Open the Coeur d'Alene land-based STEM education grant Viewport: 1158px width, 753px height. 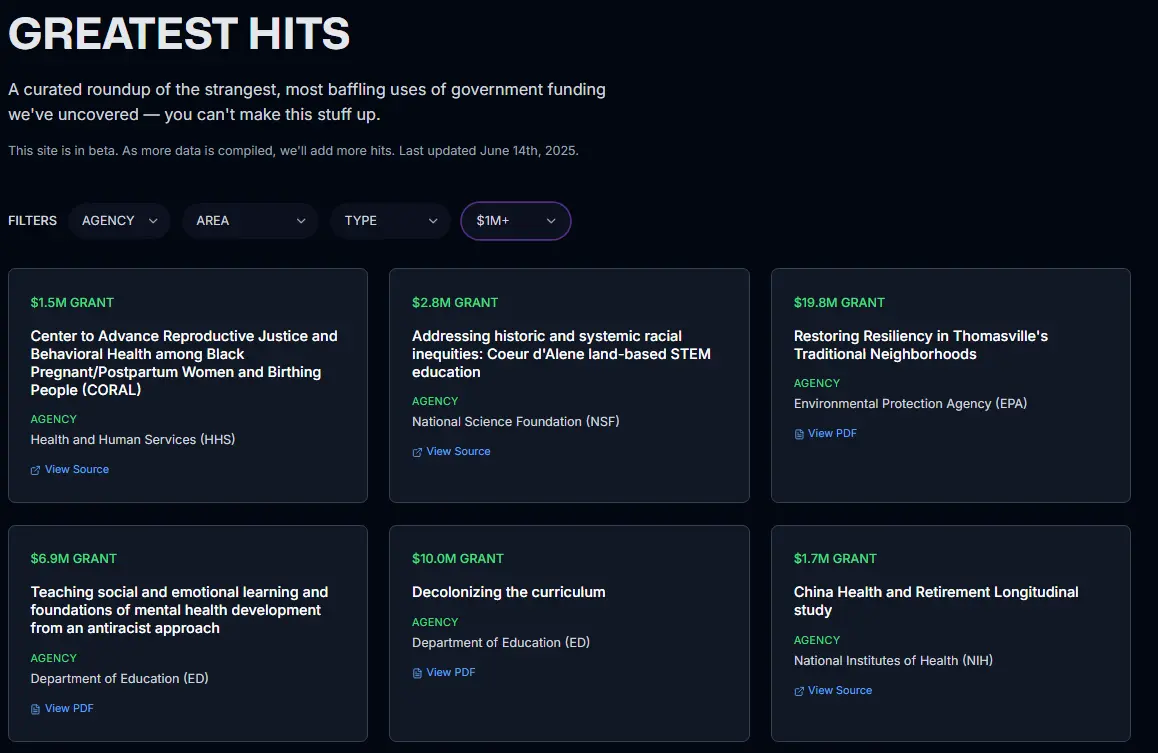(561, 354)
